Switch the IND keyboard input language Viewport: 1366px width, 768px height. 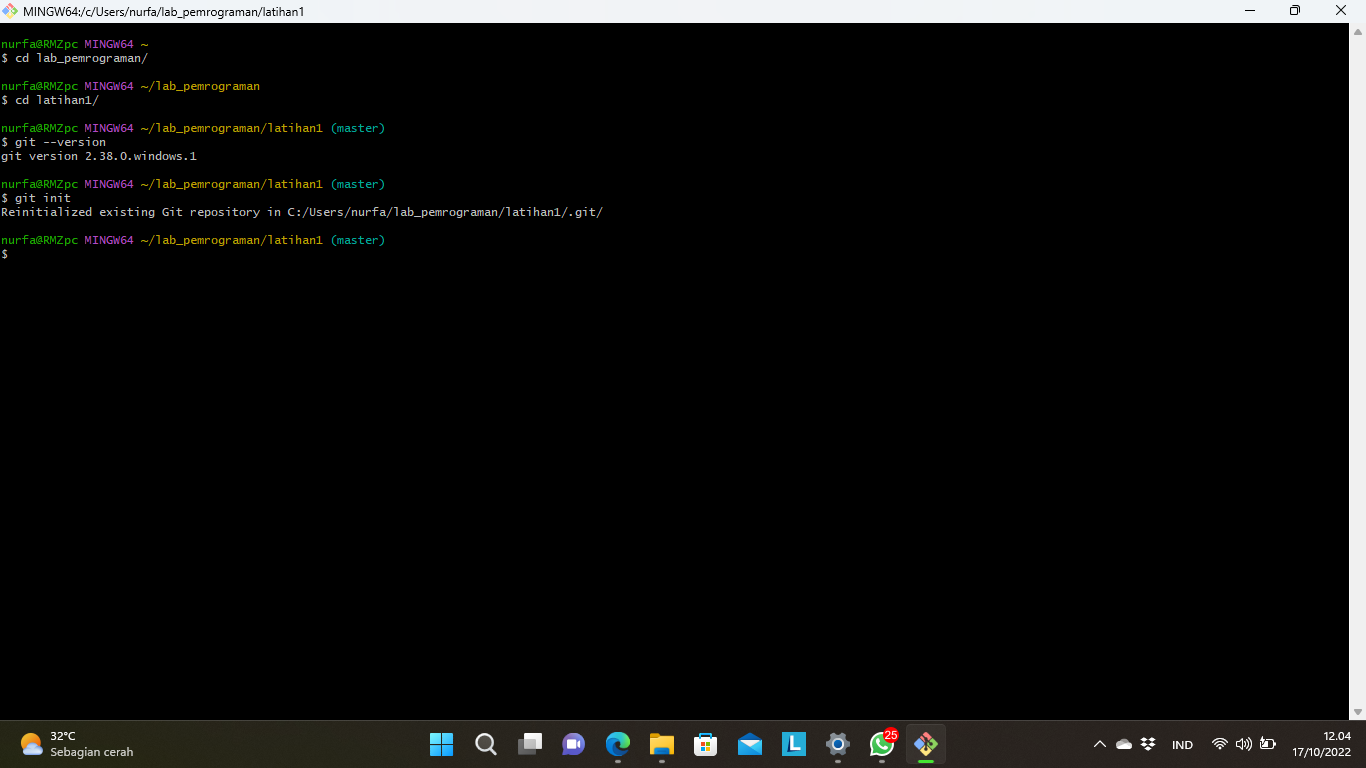click(1182, 744)
